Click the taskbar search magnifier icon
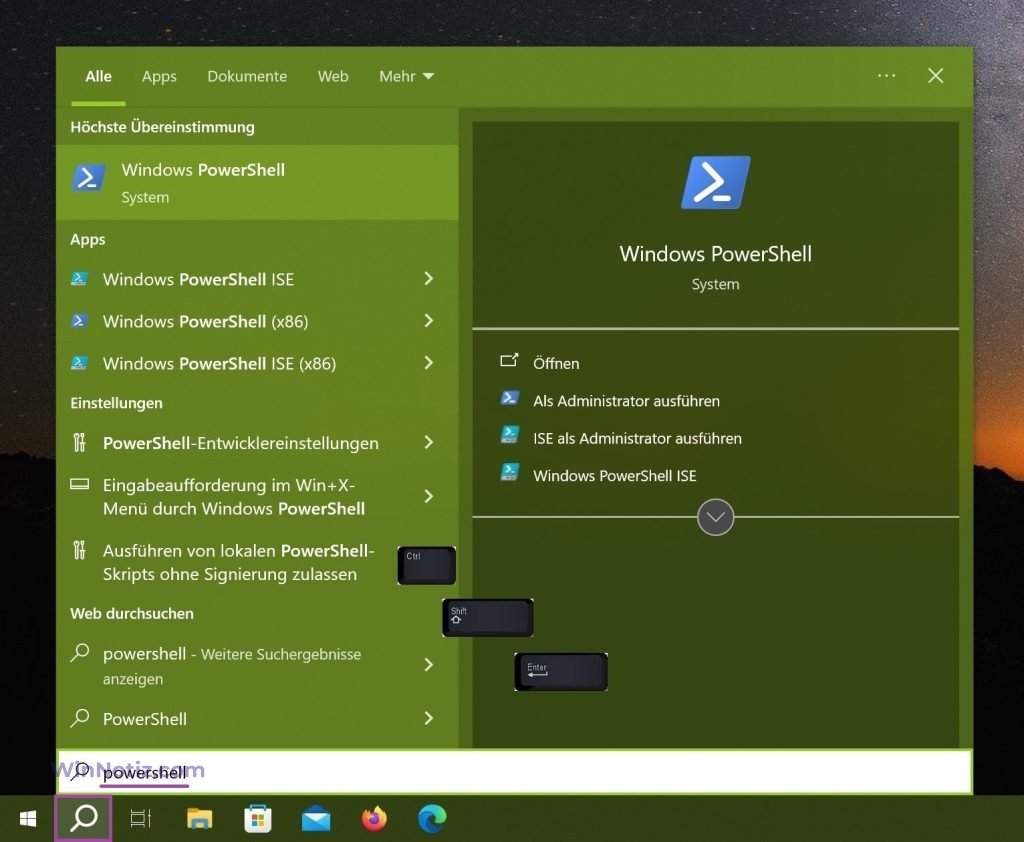This screenshot has height=842, width=1024. click(84, 818)
